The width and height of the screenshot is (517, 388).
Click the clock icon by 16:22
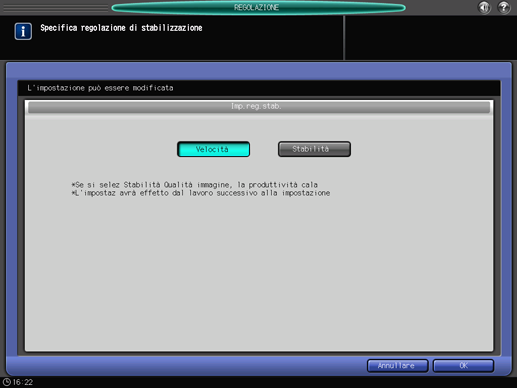point(6,382)
